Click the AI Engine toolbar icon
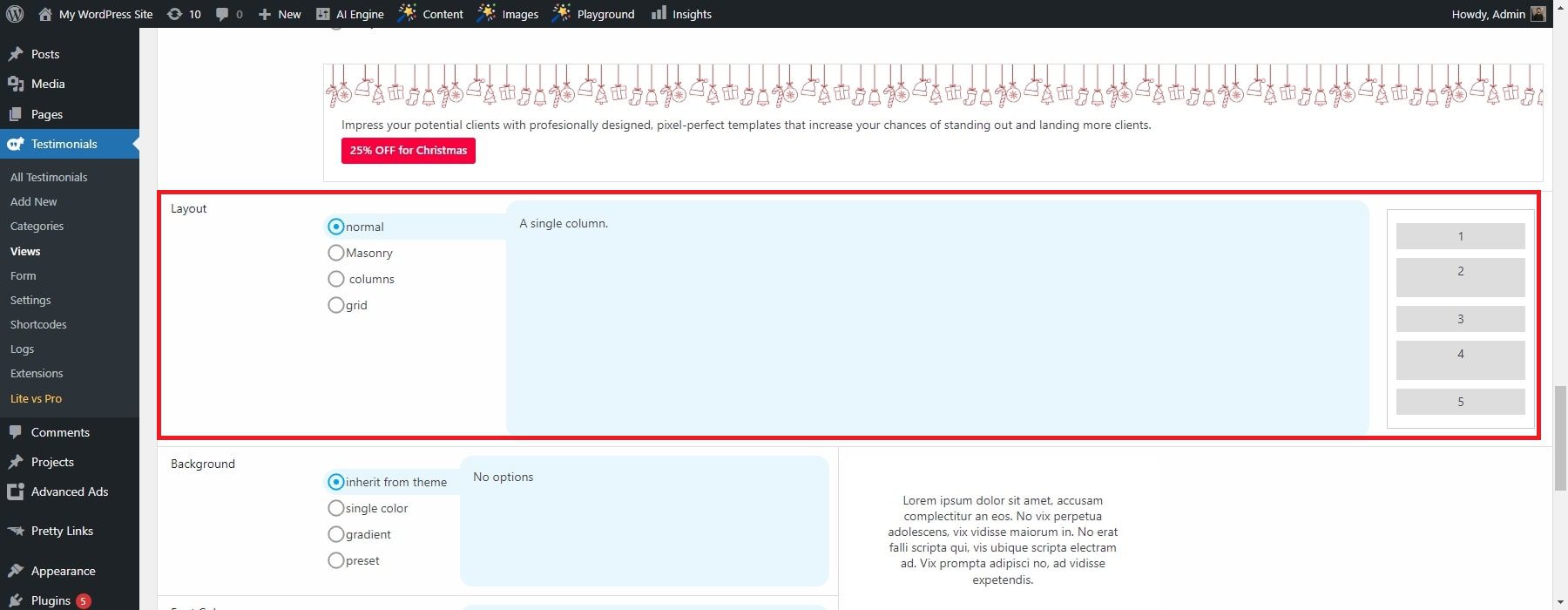1568x610 pixels. 323,14
